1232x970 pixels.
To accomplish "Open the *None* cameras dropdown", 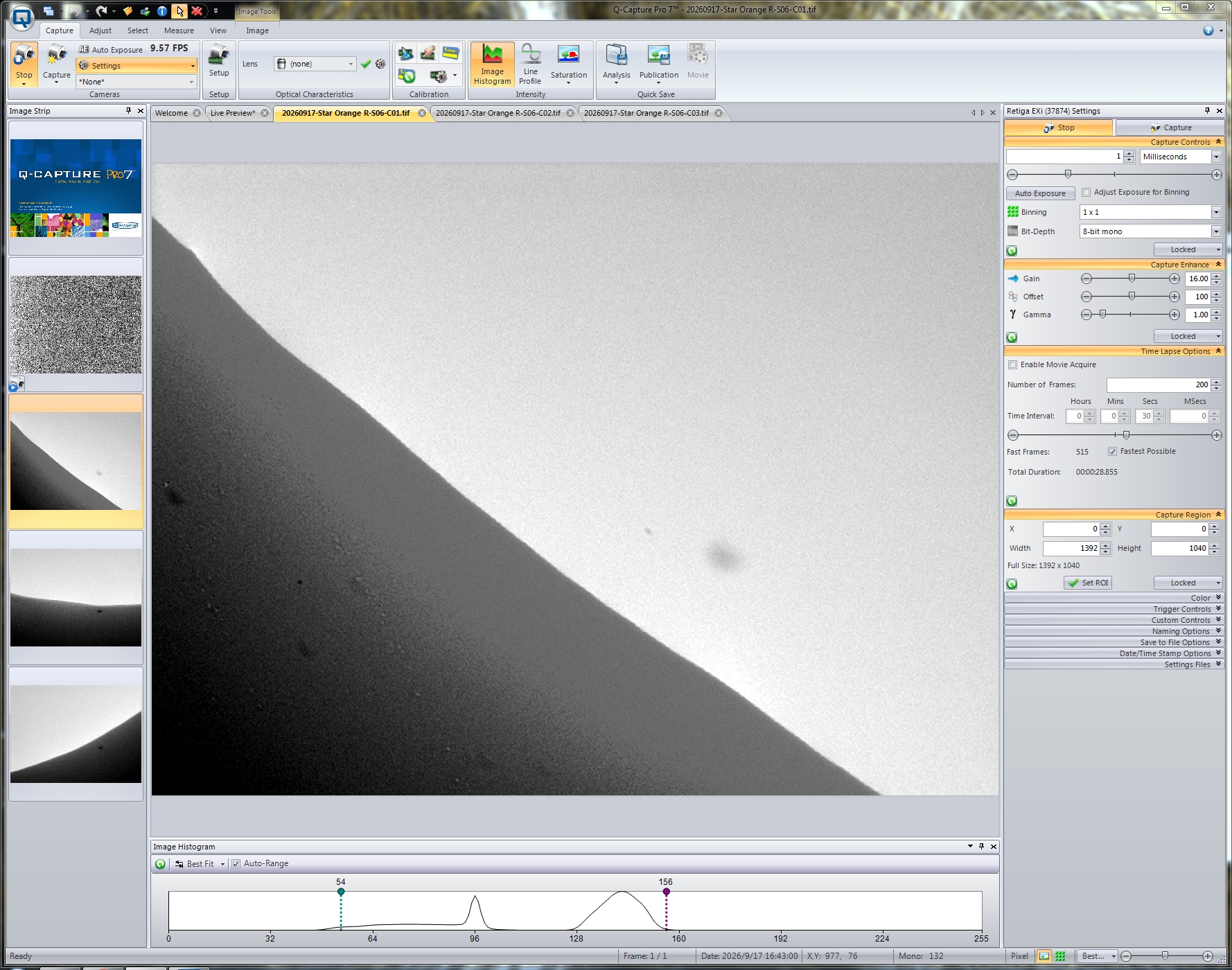I will (137, 82).
